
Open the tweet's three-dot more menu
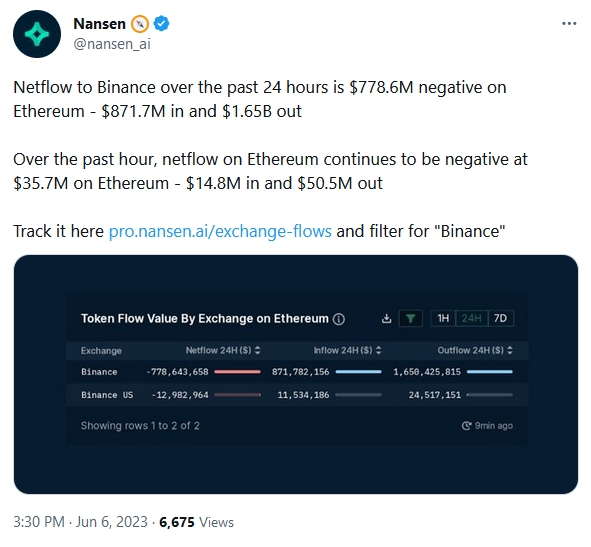click(569, 23)
